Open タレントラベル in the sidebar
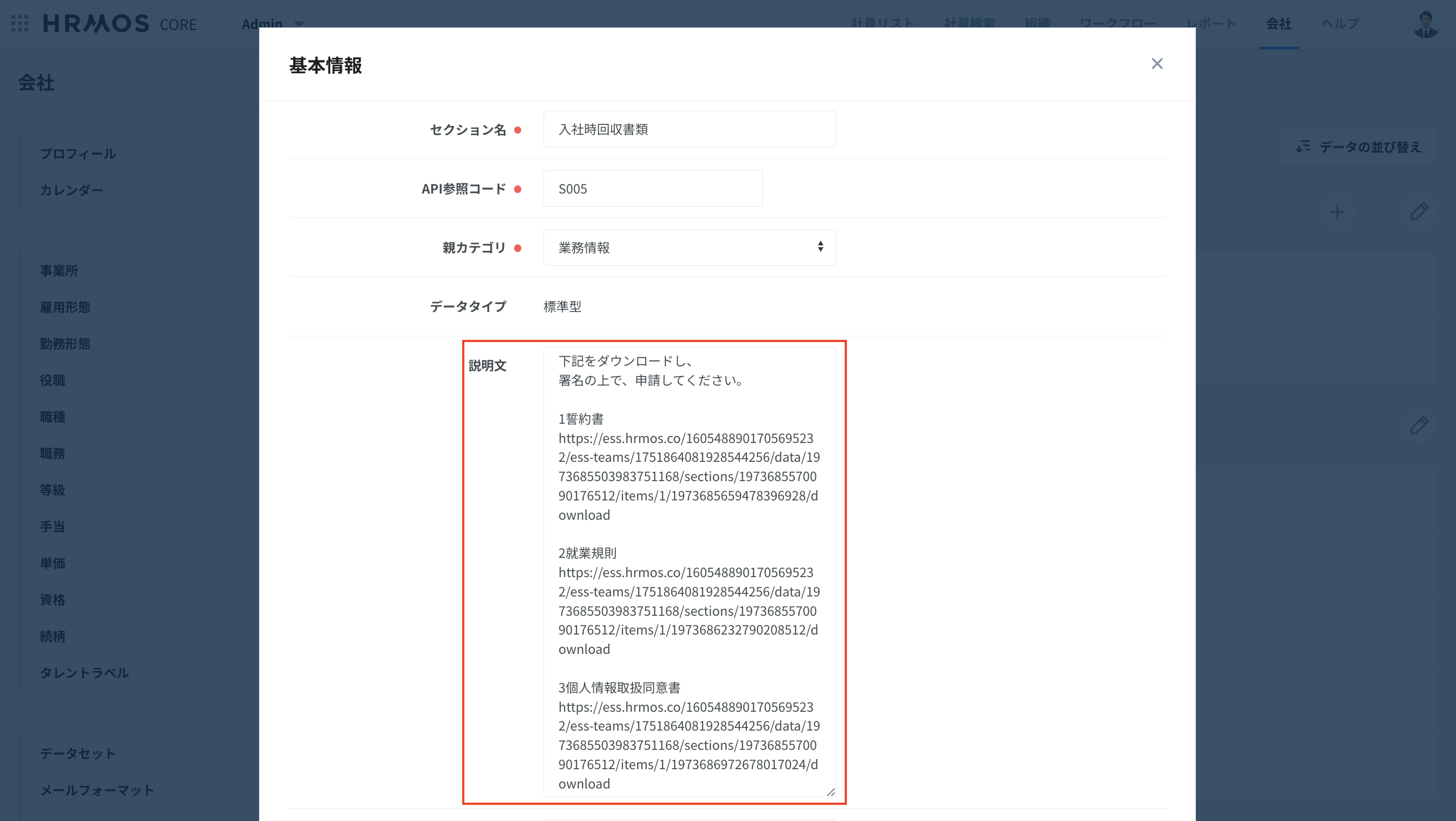 pos(84,673)
